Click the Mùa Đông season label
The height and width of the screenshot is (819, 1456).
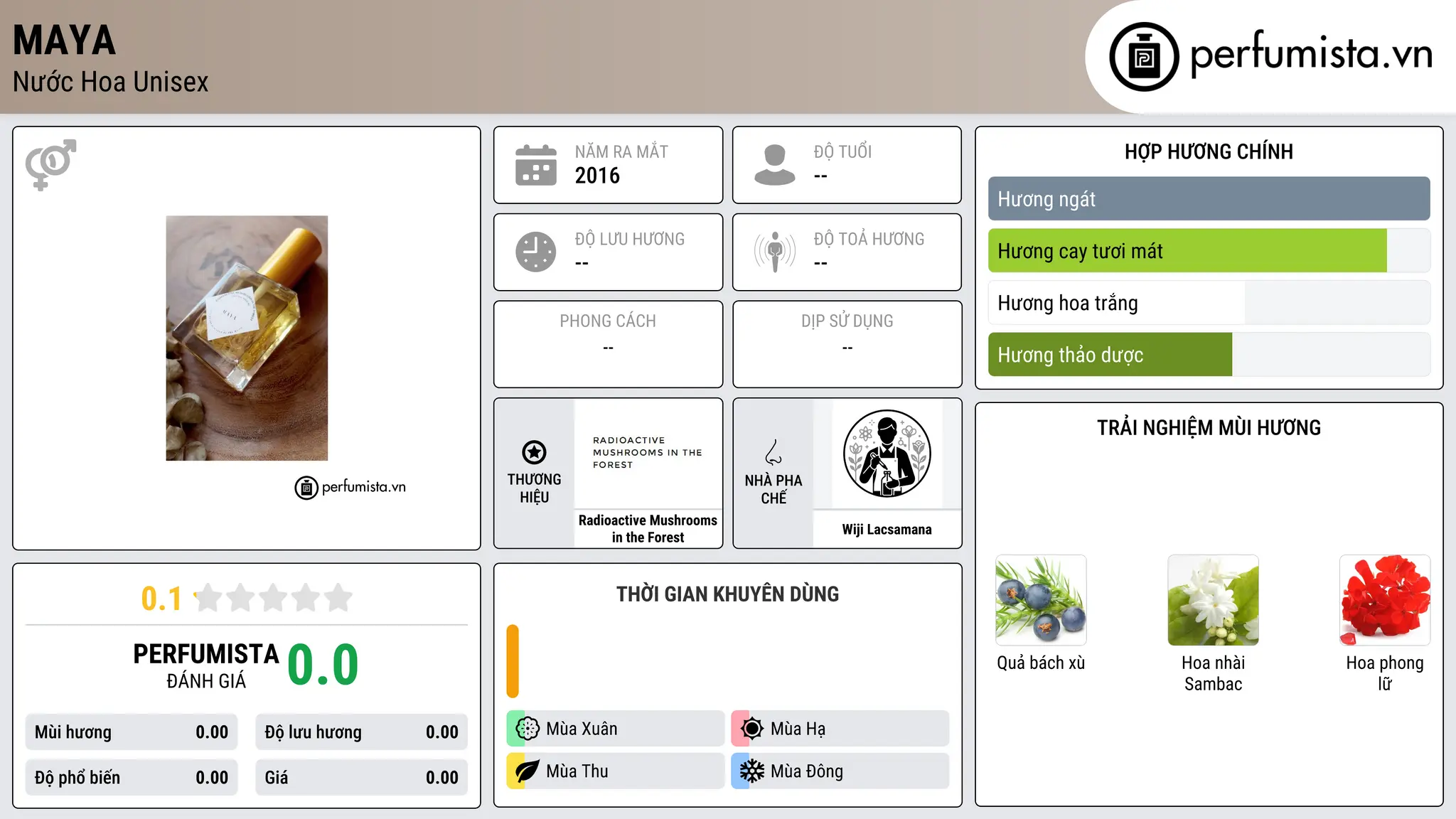(x=807, y=771)
